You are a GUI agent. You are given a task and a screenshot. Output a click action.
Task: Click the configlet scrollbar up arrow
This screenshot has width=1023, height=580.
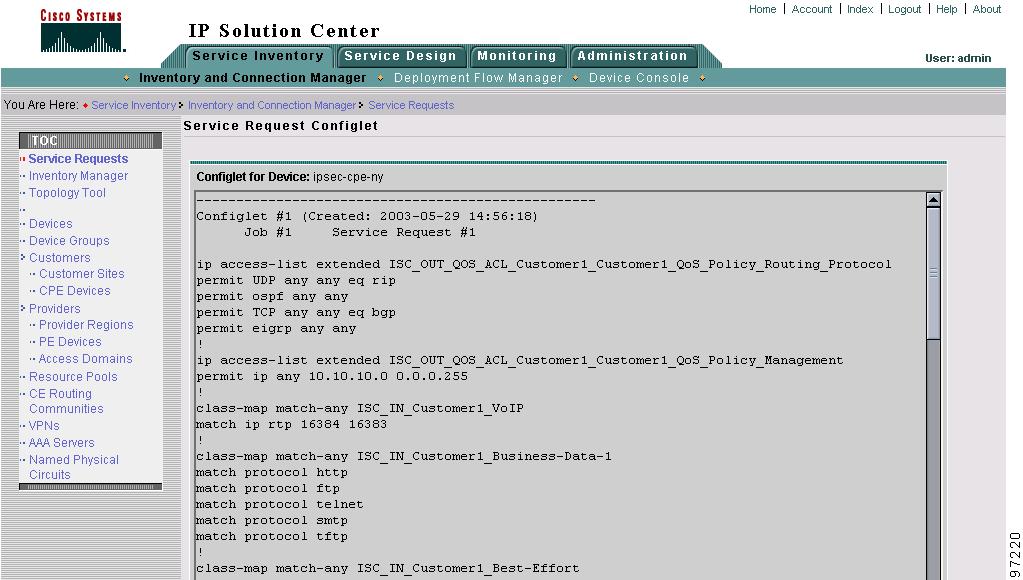(x=933, y=200)
